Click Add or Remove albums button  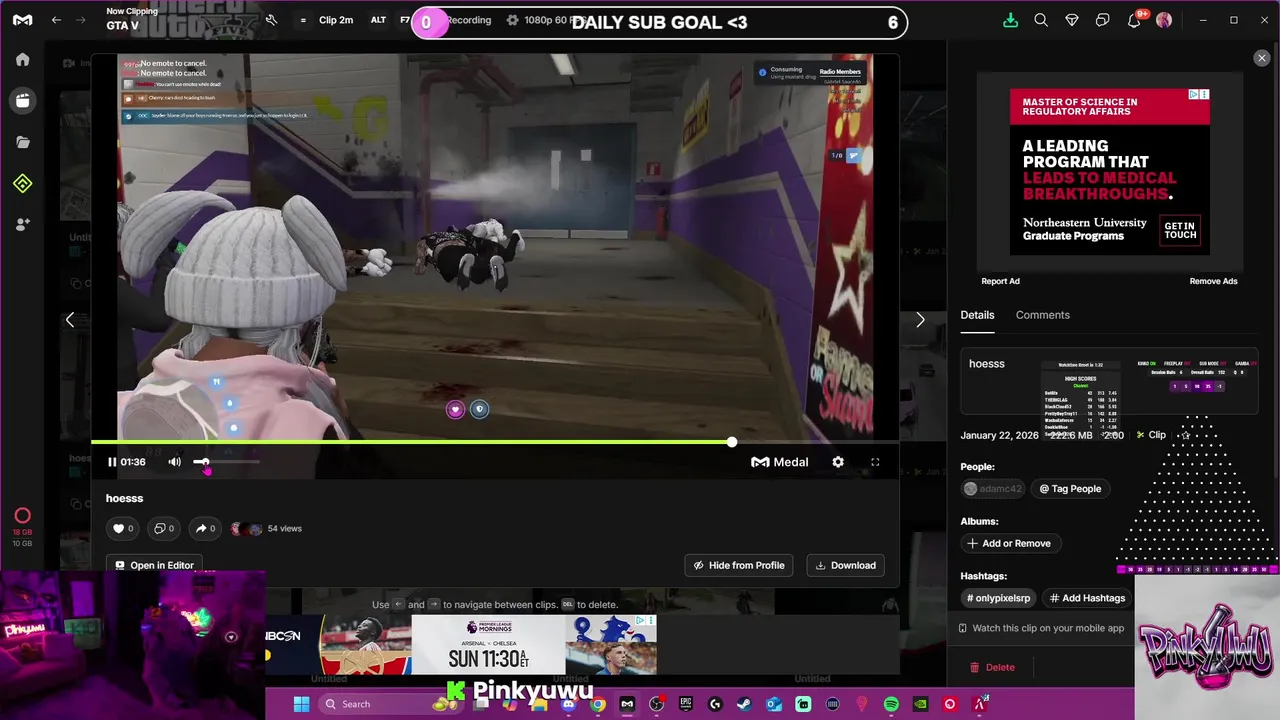tap(1008, 543)
